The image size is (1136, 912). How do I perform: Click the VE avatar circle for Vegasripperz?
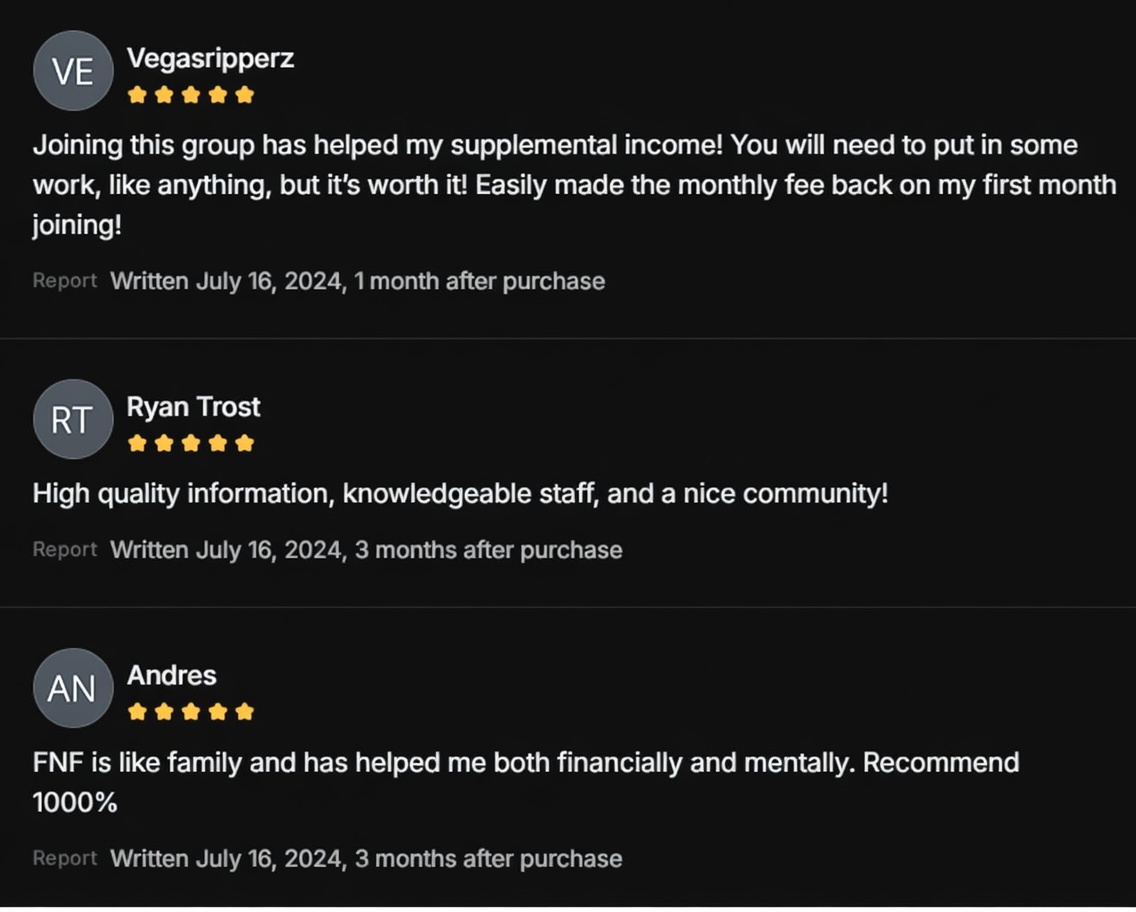click(73, 71)
